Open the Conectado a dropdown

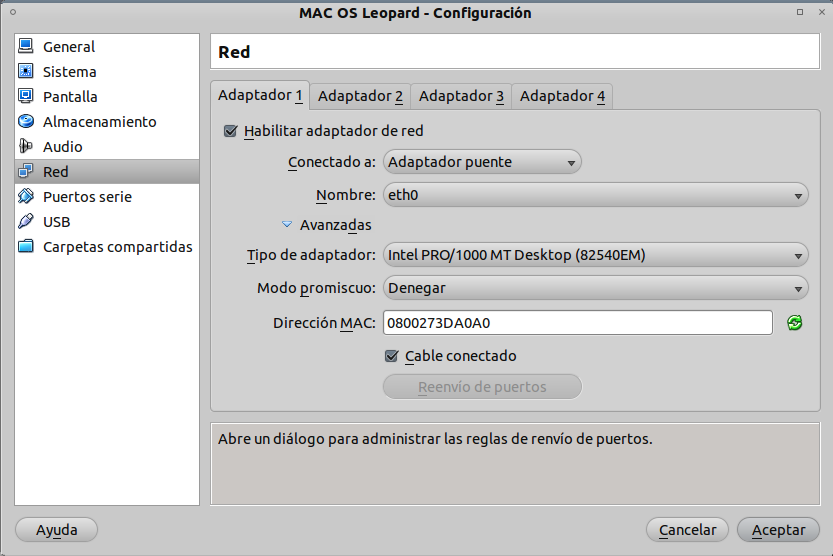[482, 162]
